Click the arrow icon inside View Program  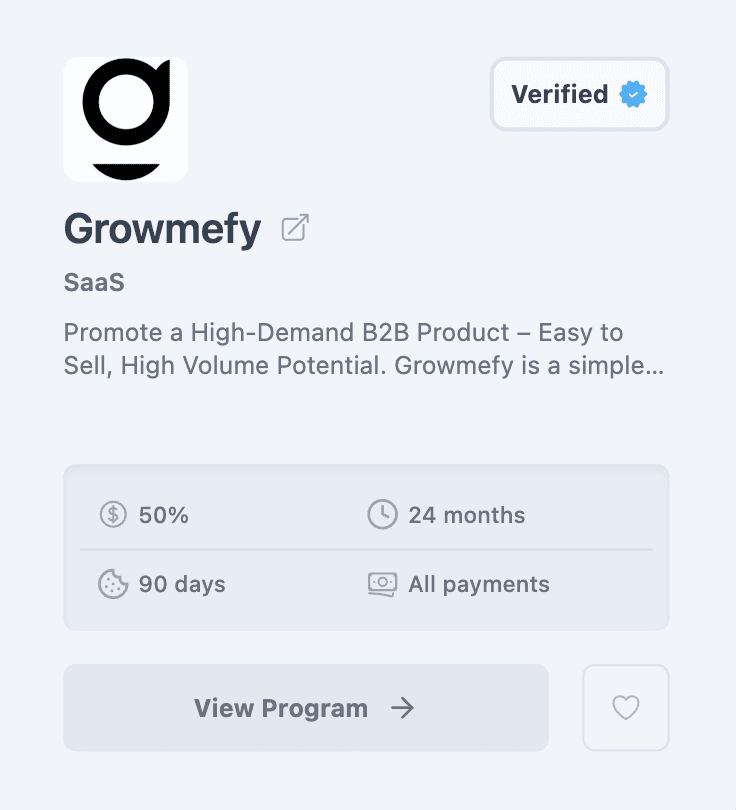403,708
